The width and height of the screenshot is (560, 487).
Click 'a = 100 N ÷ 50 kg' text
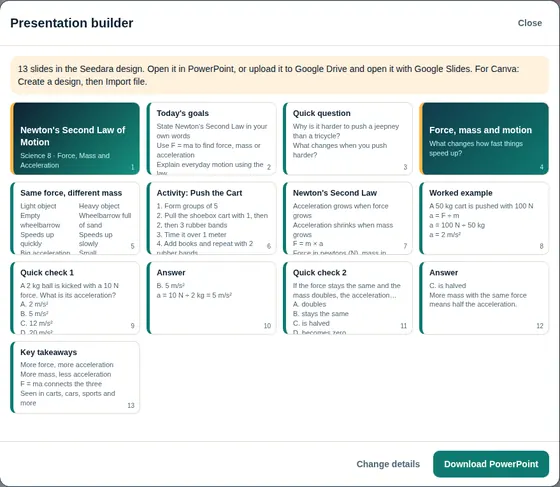(x=457, y=225)
